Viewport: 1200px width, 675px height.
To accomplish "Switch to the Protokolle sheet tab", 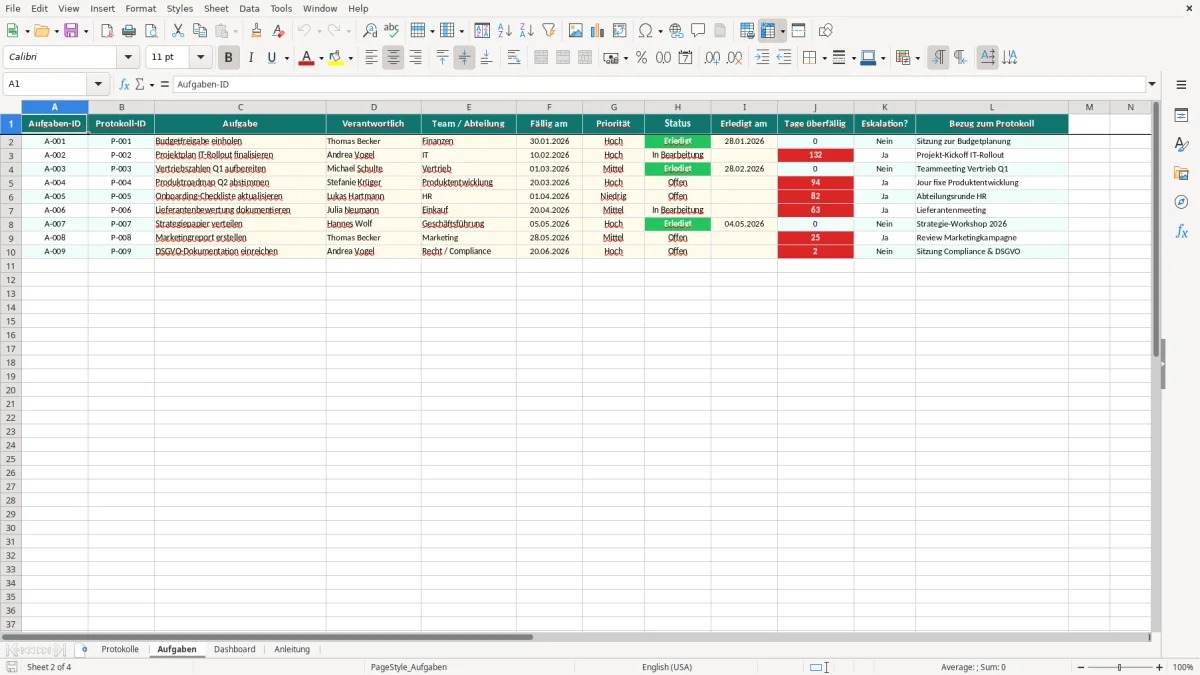I will pos(120,649).
